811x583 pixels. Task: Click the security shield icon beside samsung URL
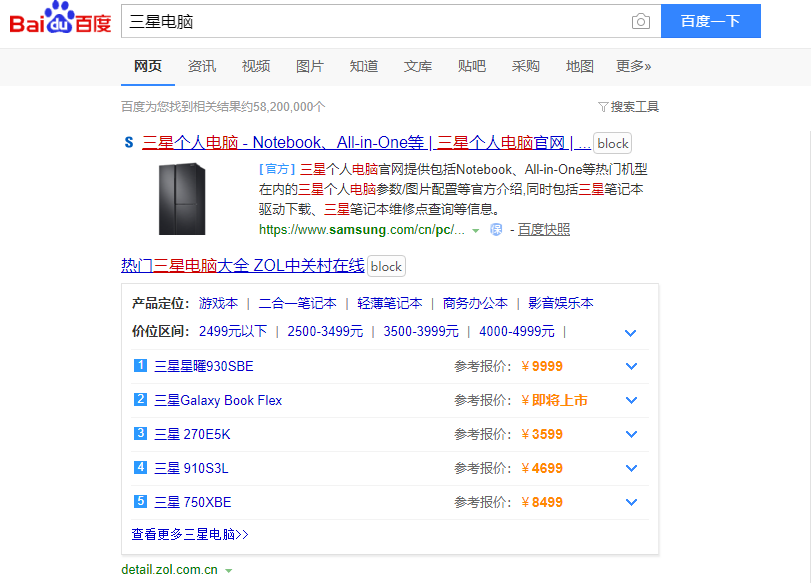[x=496, y=230]
